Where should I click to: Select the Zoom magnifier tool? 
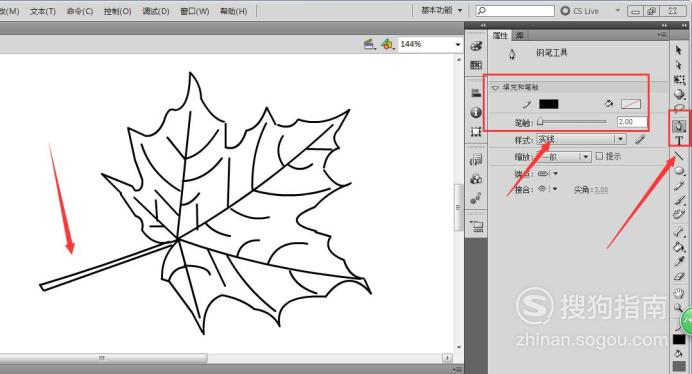click(x=678, y=307)
